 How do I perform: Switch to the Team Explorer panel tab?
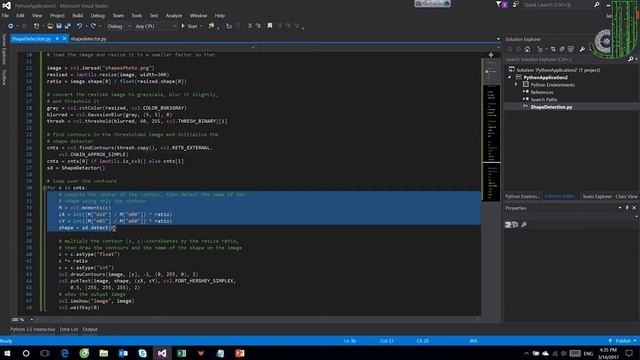click(597, 196)
